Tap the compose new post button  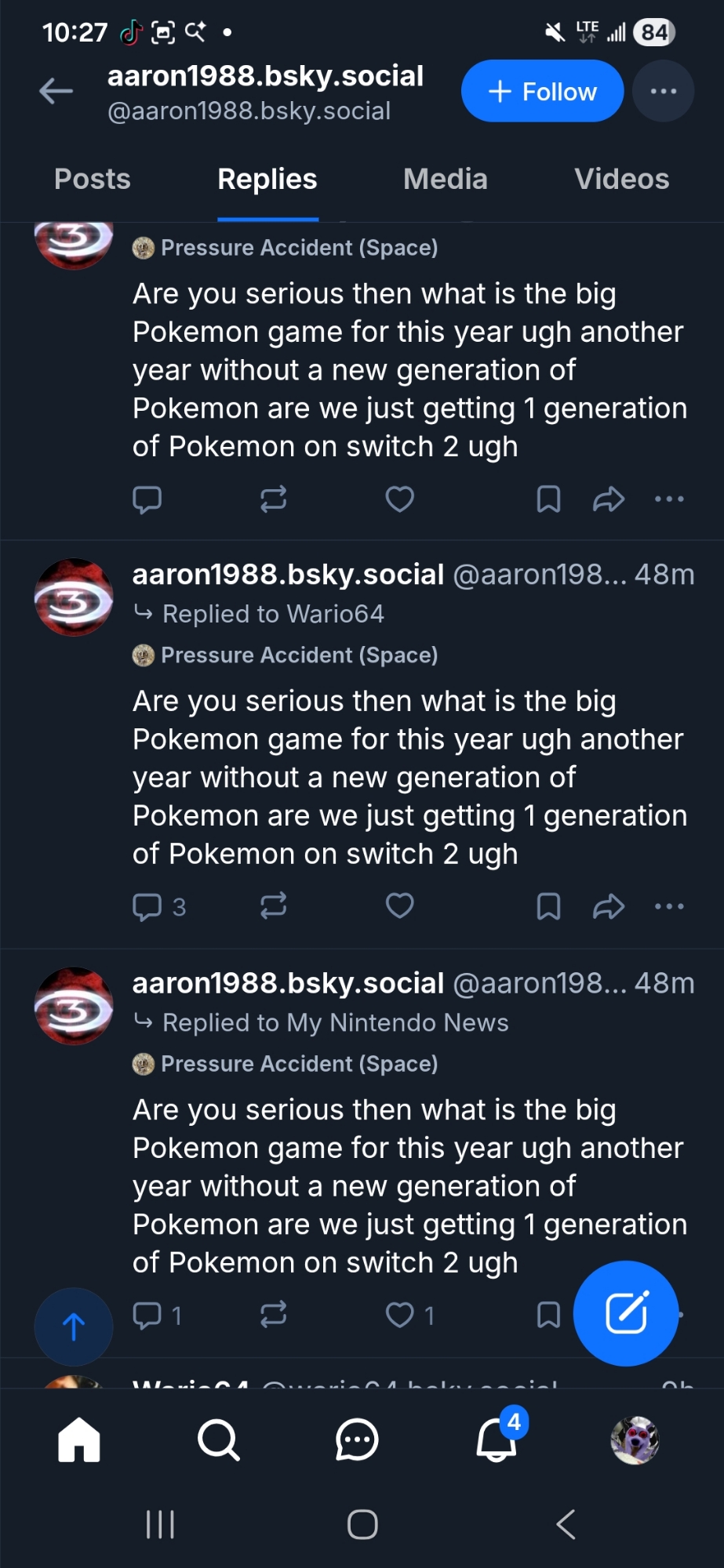[626, 1313]
